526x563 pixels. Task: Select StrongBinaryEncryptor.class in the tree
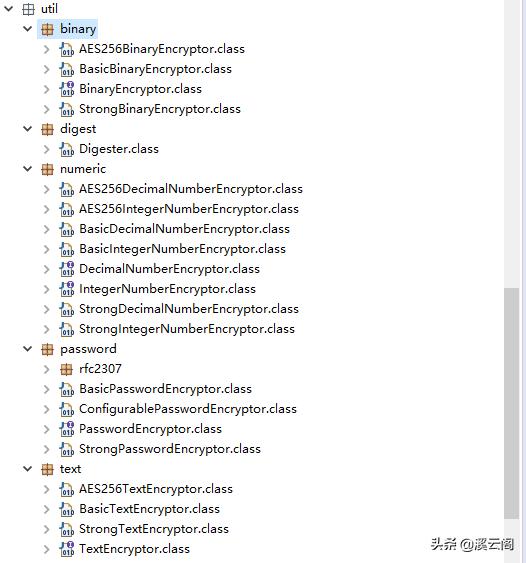coord(160,109)
